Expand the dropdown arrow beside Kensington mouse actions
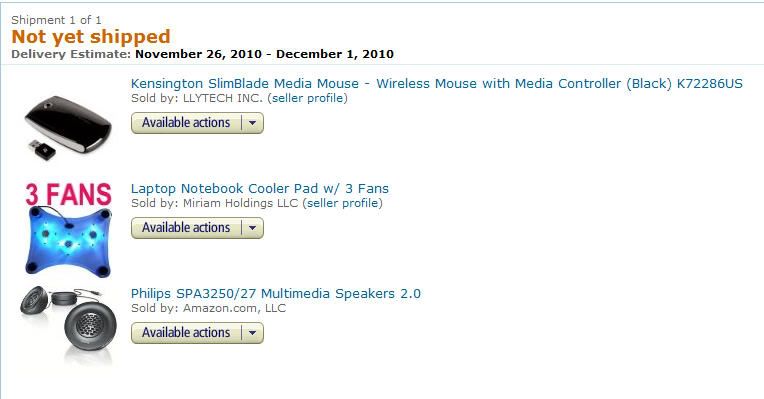Viewport: 764px width, 399px height. [252, 123]
